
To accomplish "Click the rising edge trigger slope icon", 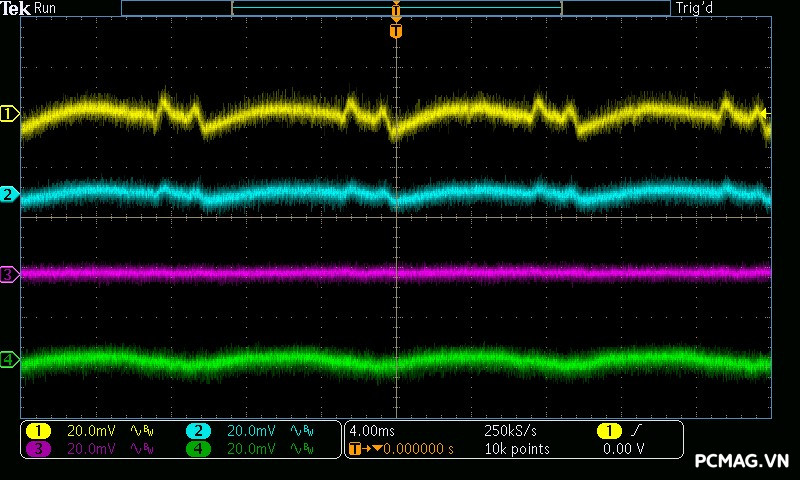I will click(x=637, y=431).
